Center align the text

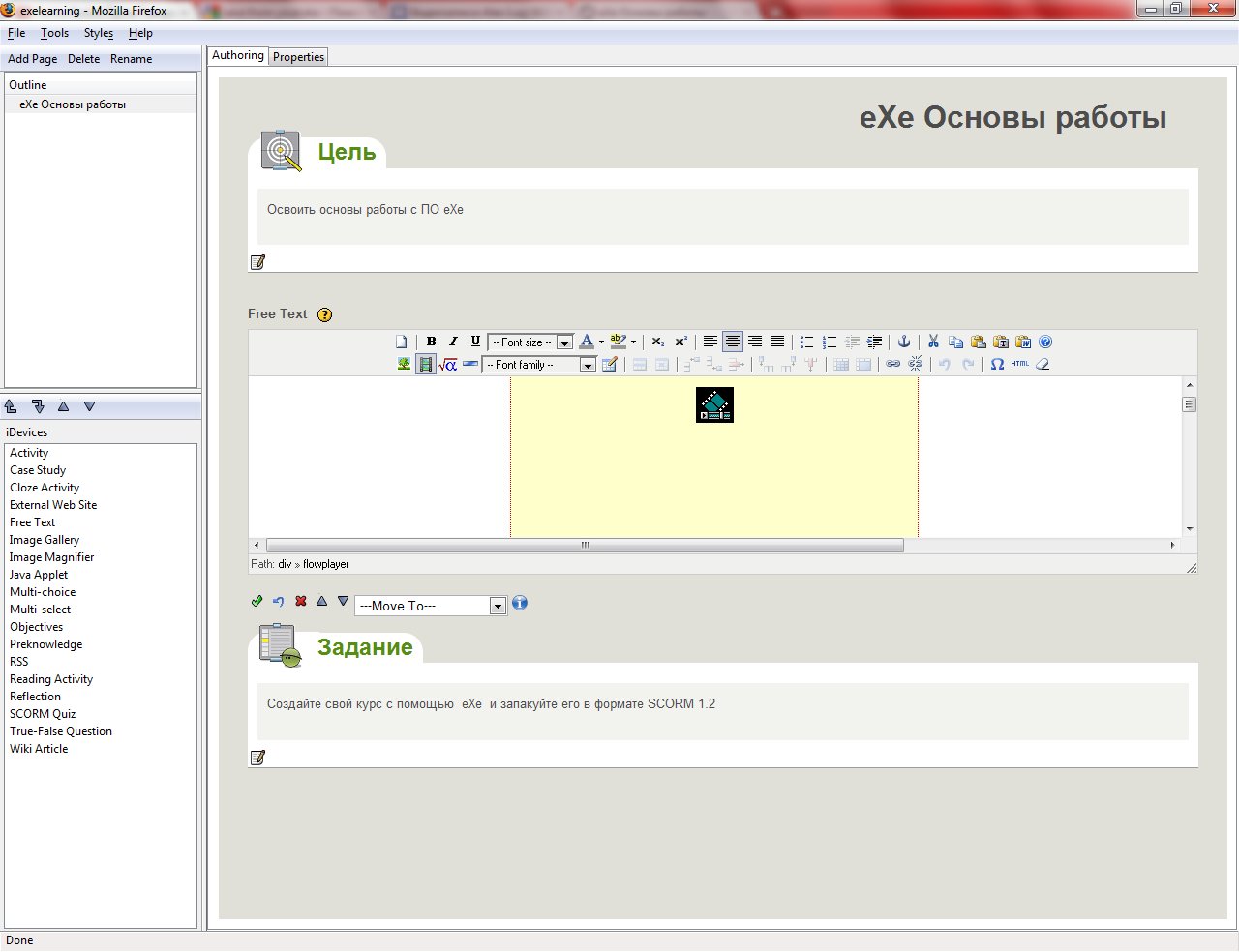(x=733, y=342)
